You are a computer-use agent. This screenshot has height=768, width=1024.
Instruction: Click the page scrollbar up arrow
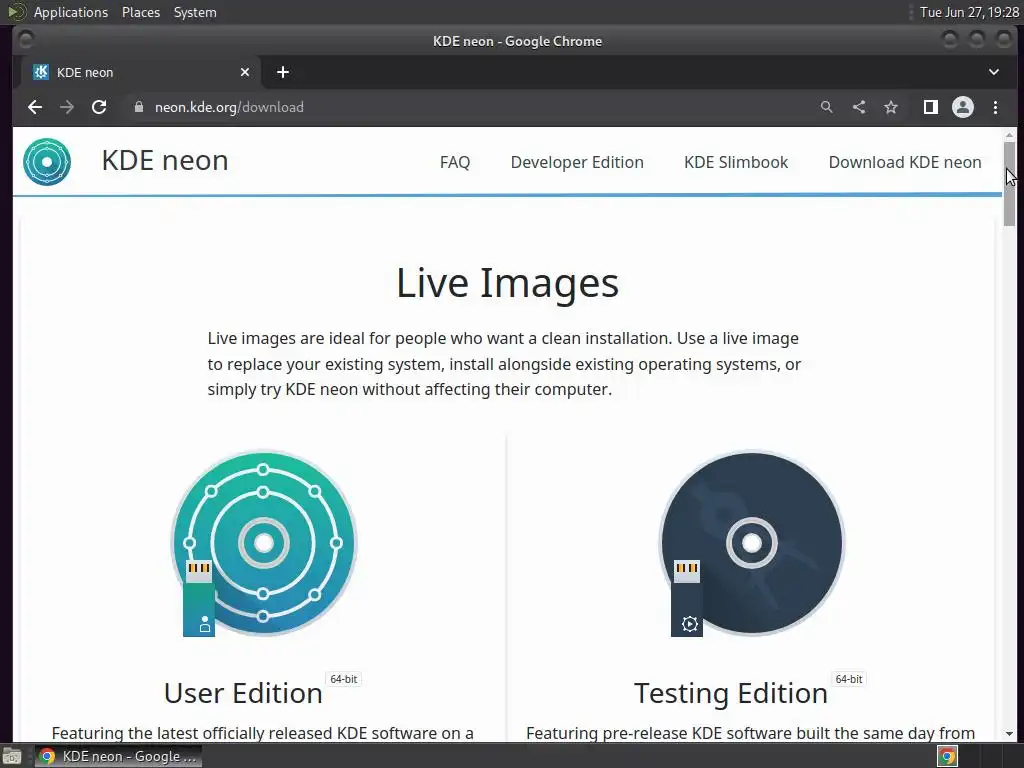pyautogui.click(x=1010, y=135)
